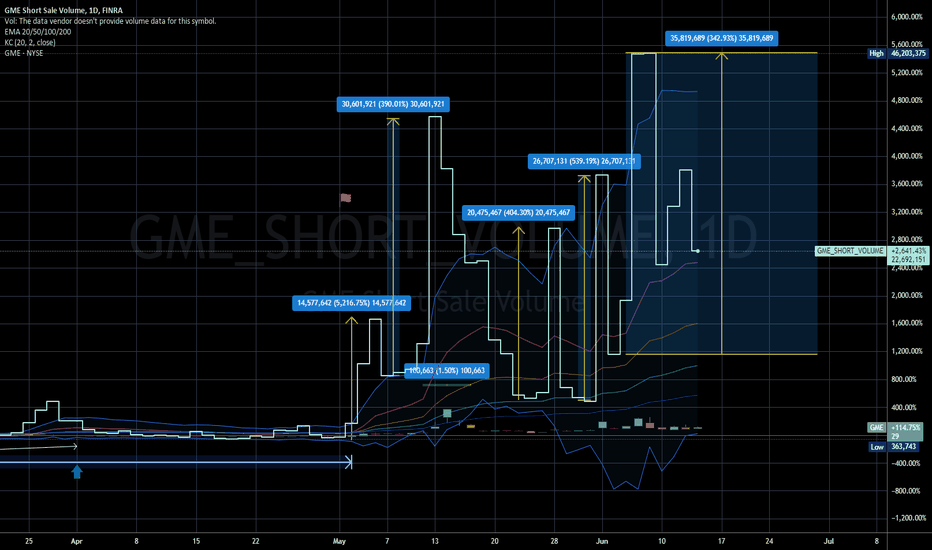Viewport: 932px width, 550px height.
Task: Click the 'GME - NYSE' comparison symbol legend
Action: click(x=24, y=54)
